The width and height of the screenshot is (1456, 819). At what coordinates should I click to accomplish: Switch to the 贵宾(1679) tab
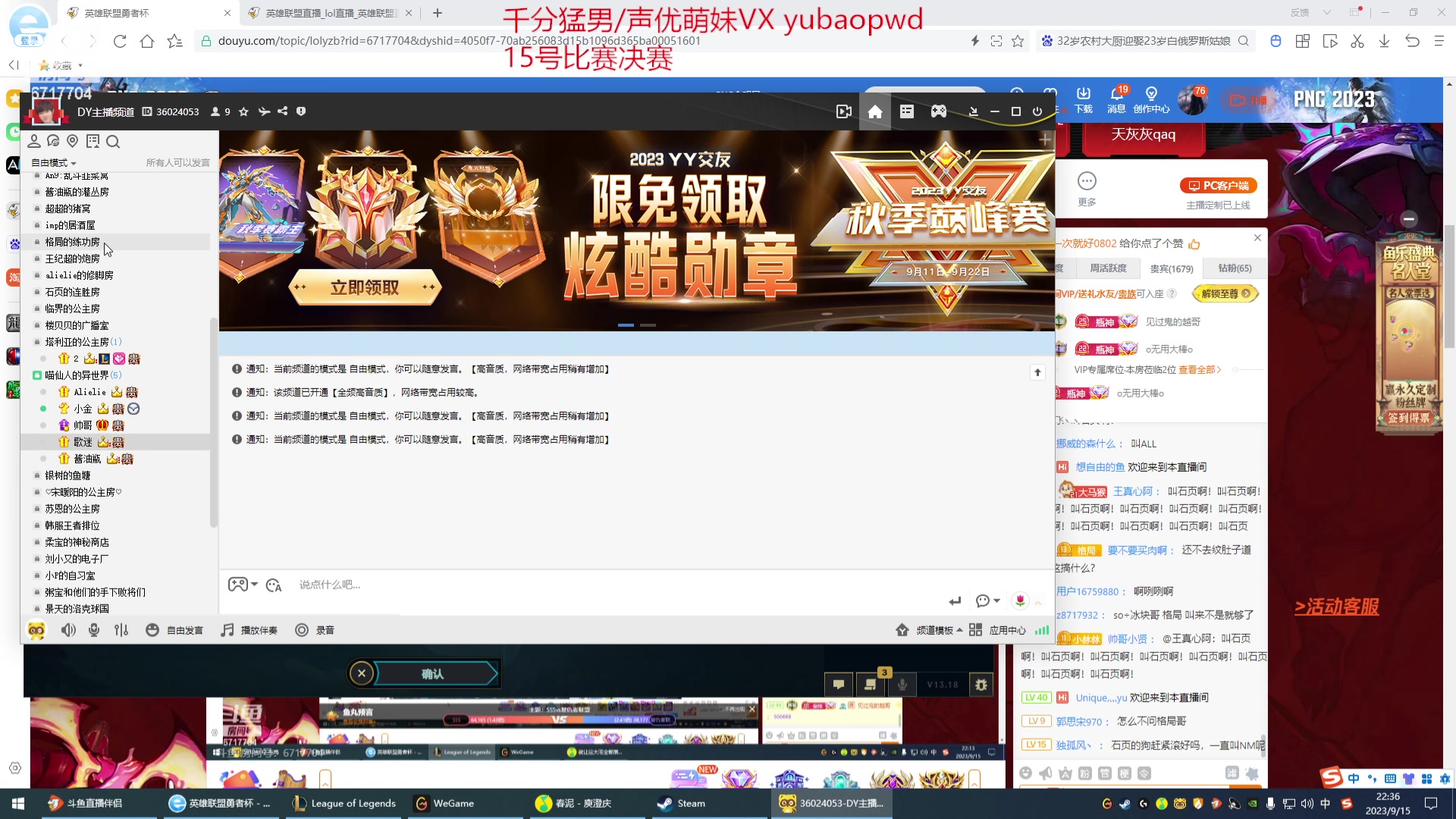point(1171,268)
